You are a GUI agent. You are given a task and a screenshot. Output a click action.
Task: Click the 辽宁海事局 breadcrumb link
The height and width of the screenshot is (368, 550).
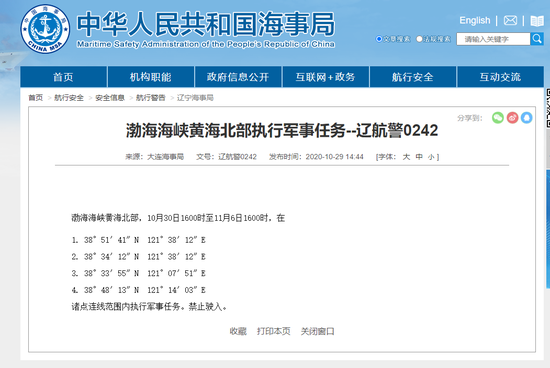pos(195,98)
